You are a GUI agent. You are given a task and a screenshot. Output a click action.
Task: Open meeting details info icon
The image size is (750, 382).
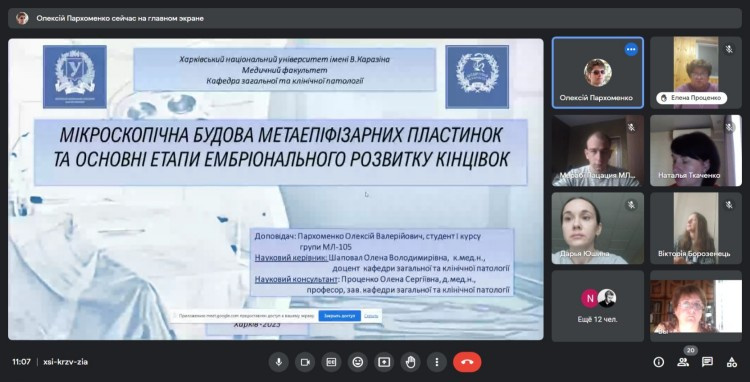click(x=659, y=362)
